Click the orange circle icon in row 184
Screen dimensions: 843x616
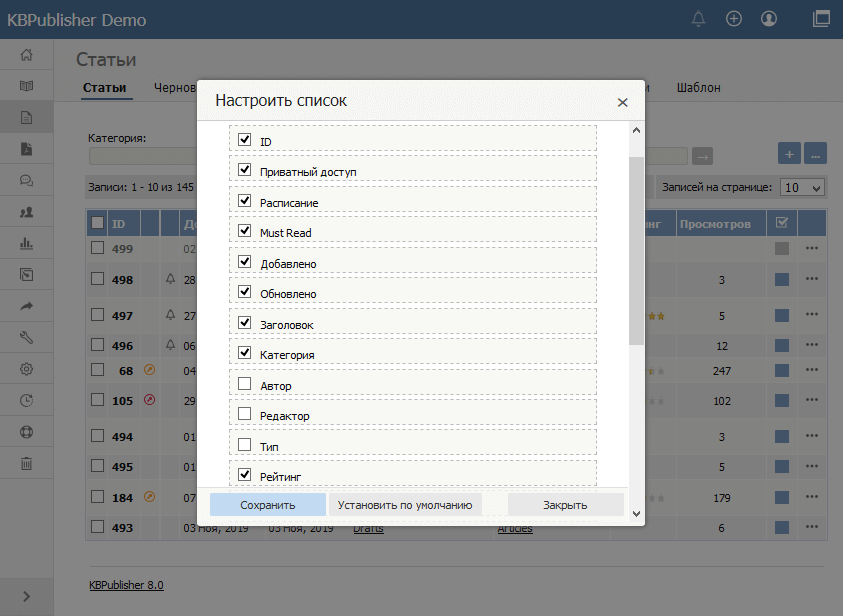pyautogui.click(x=149, y=497)
